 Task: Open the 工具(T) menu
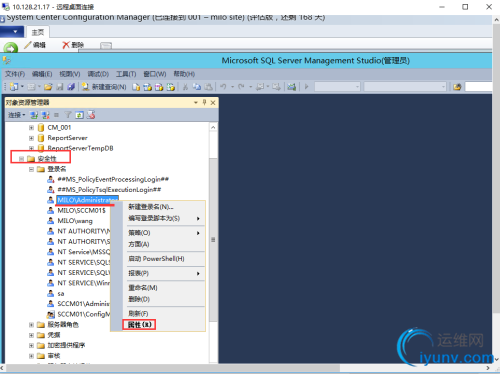(126, 74)
